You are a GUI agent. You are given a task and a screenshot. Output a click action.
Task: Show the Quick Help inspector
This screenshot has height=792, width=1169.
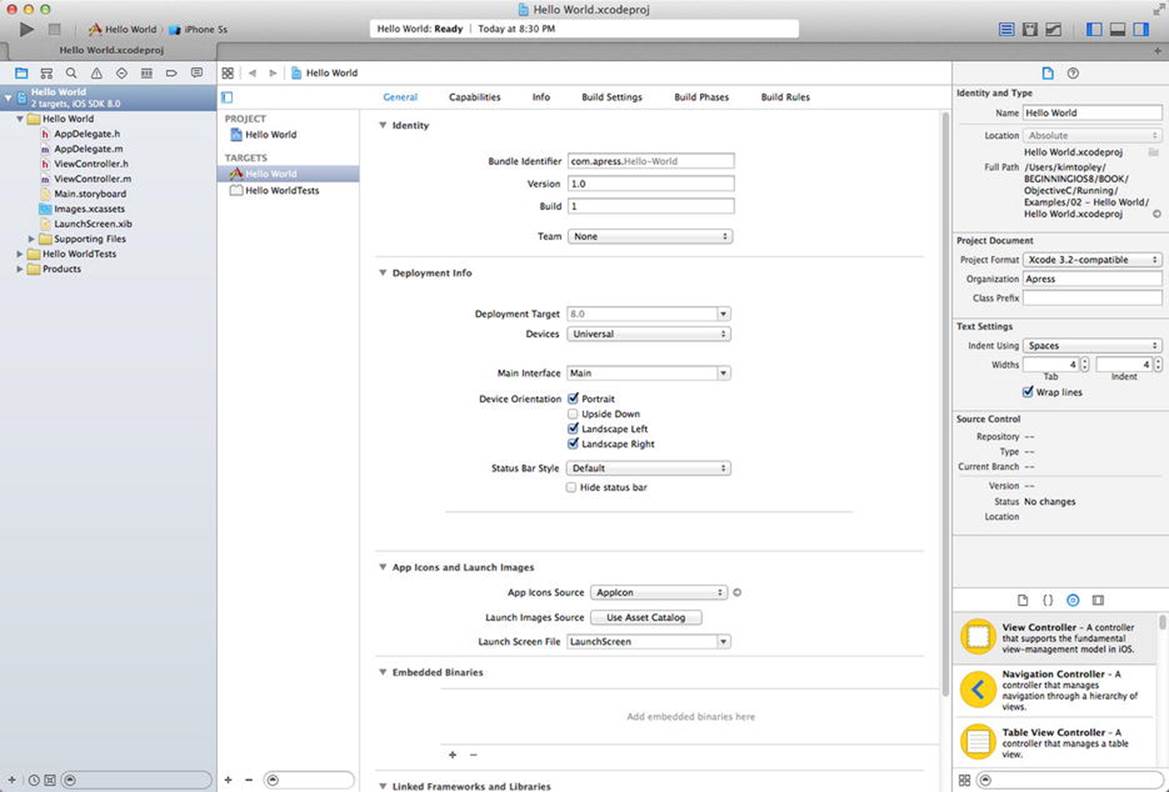(x=1073, y=73)
